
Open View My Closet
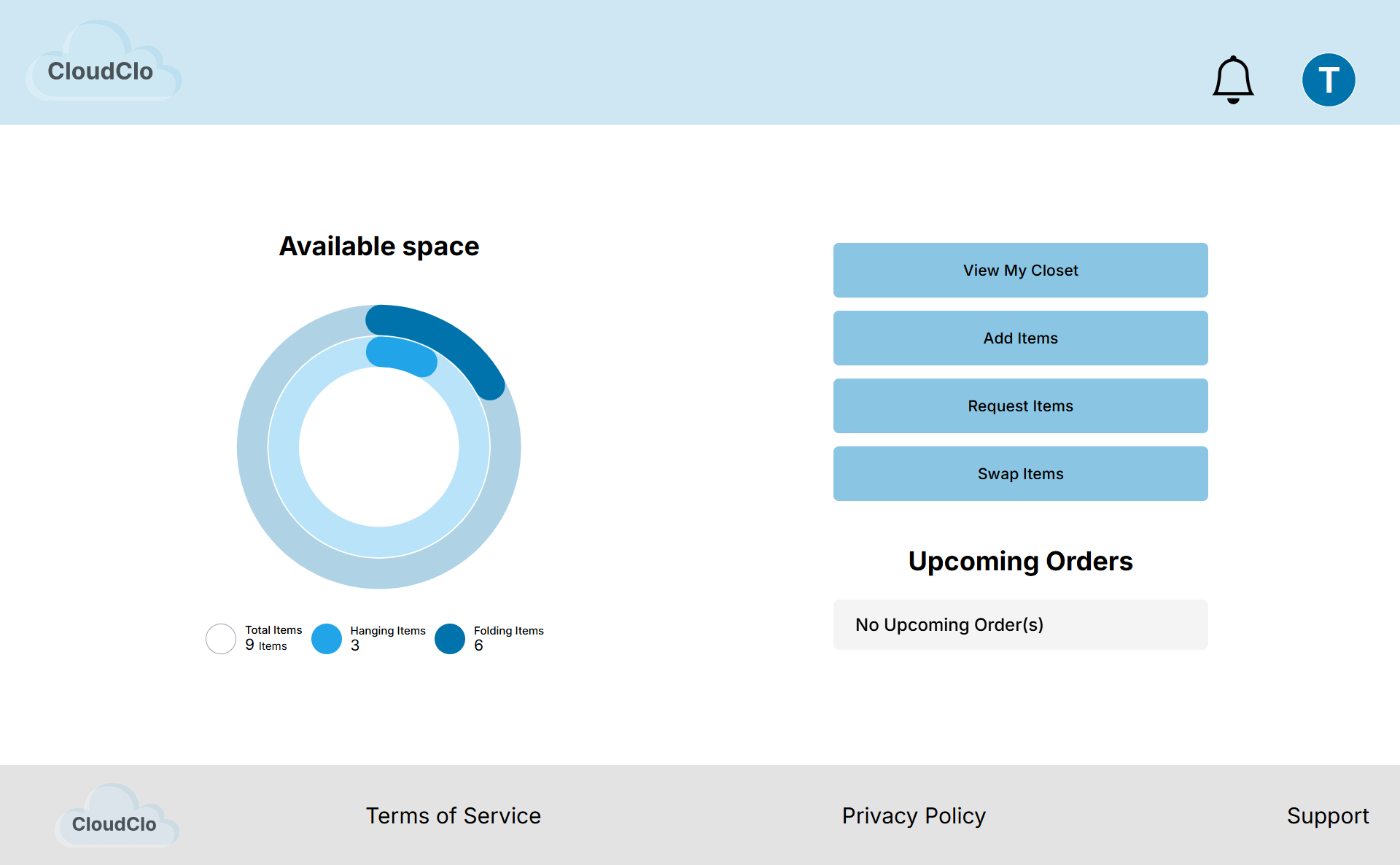click(x=1020, y=270)
